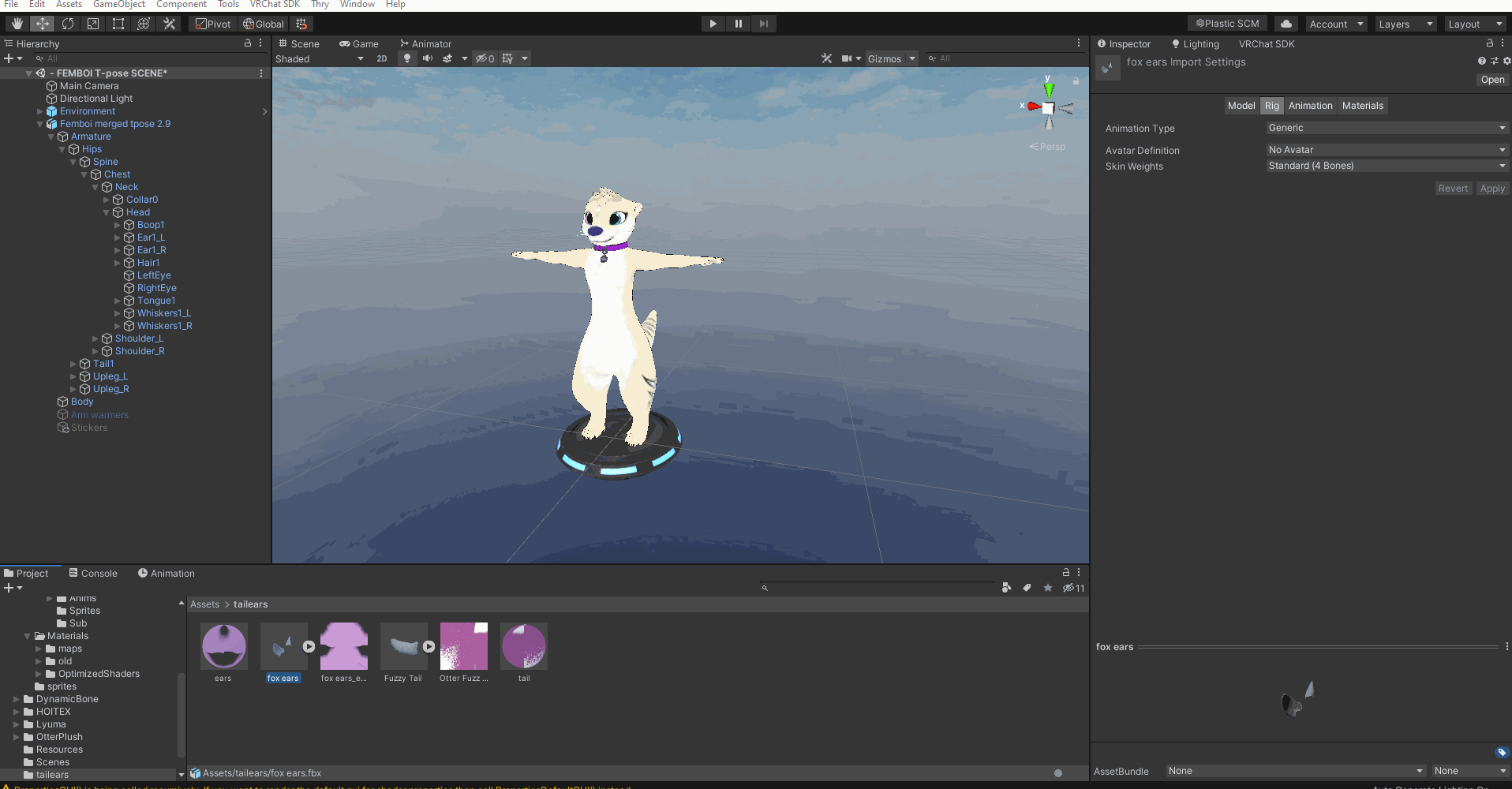Open the VRChat SDK menu
Screen dimensions: 1512x789
[275, 5]
